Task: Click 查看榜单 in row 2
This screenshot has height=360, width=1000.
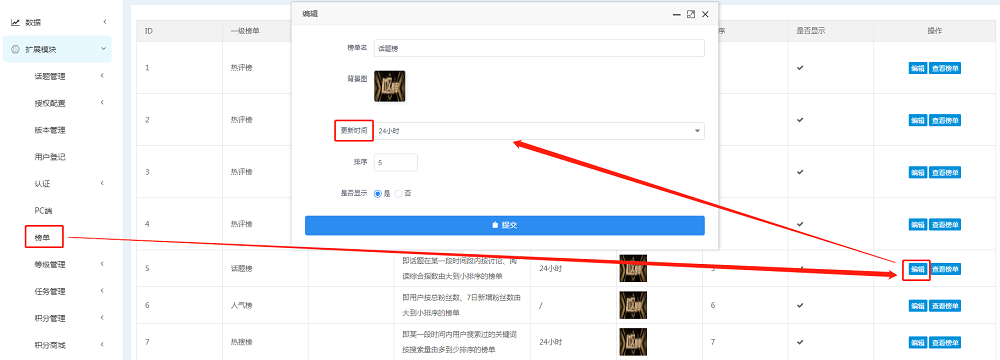Action: [x=945, y=120]
